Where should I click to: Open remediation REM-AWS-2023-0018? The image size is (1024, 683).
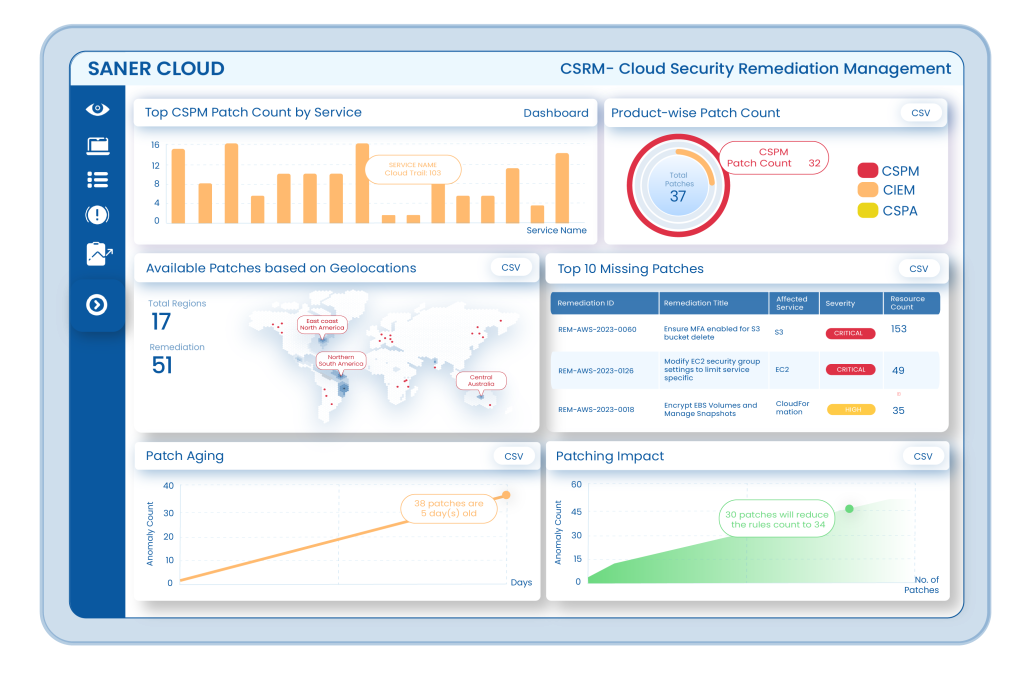pyautogui.click(x=596, y=410)
